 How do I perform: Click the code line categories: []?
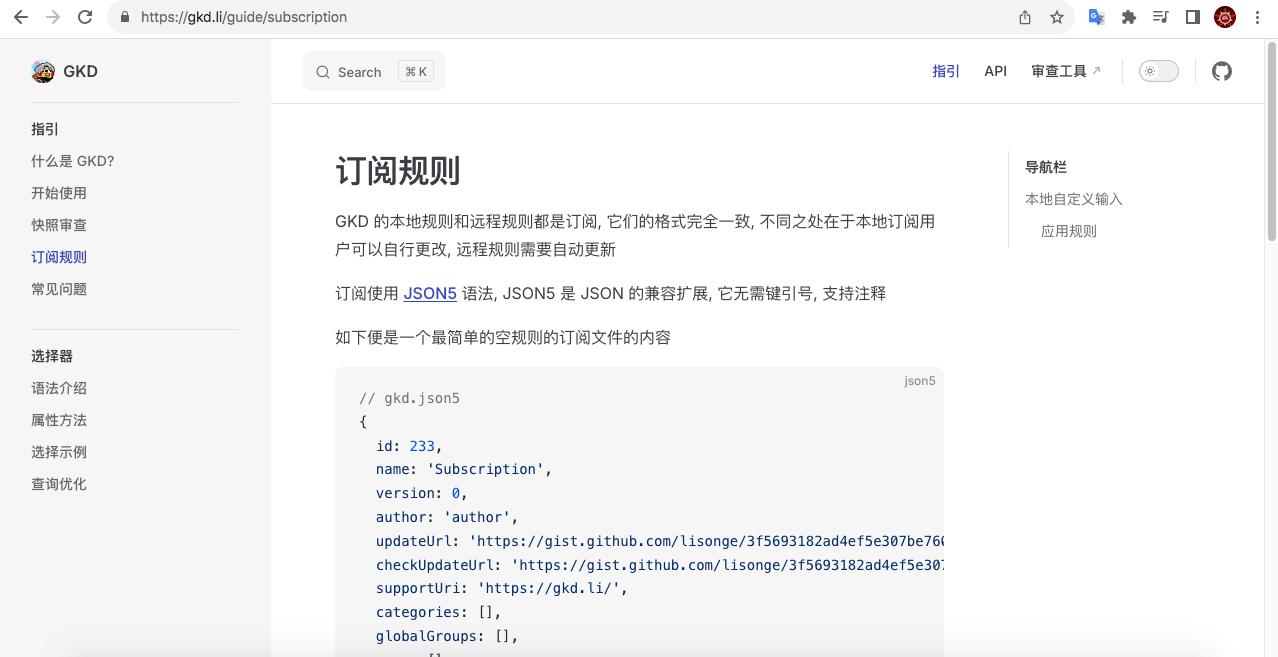coord(439,612)
